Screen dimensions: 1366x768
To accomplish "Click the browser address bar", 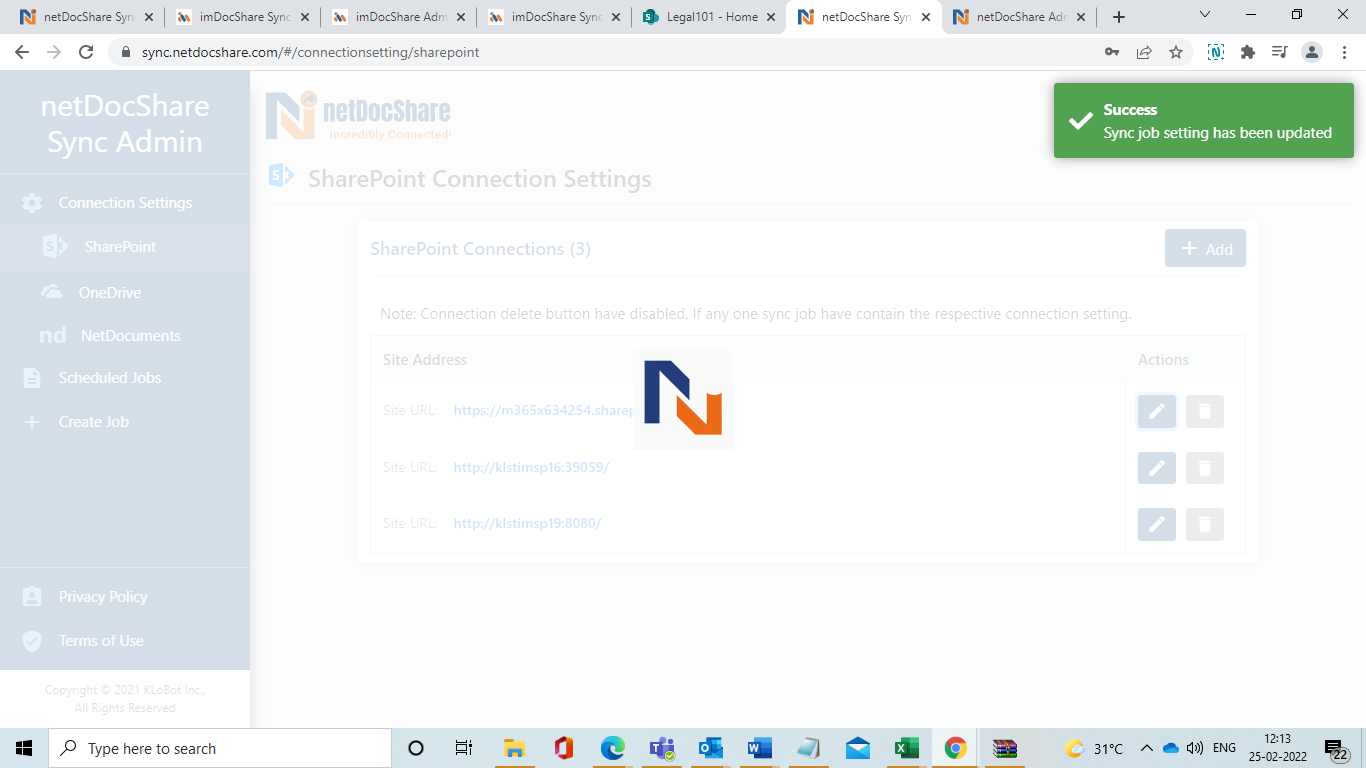I will 600,52.
